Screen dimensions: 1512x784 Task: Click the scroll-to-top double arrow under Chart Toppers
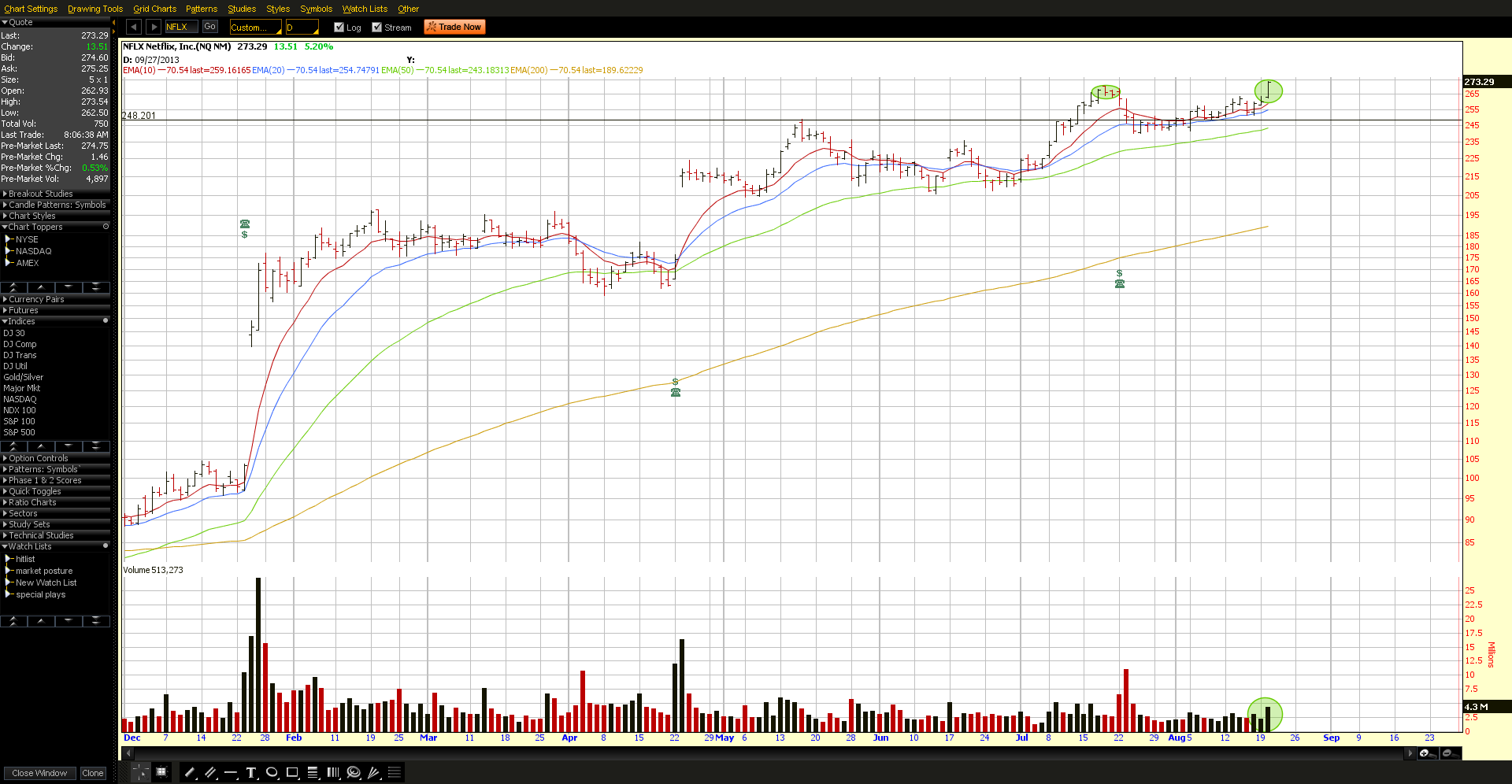pyautogui.click(x=13, y=287)
